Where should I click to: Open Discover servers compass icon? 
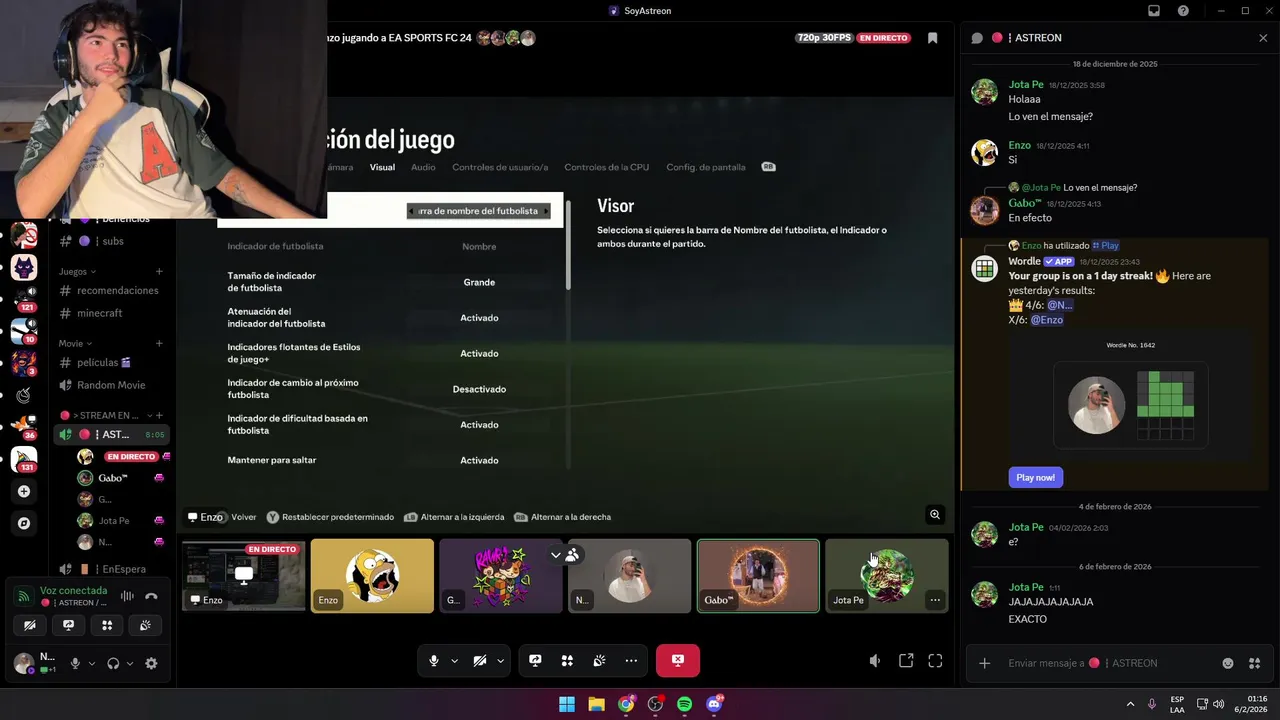tap(24, 523)
